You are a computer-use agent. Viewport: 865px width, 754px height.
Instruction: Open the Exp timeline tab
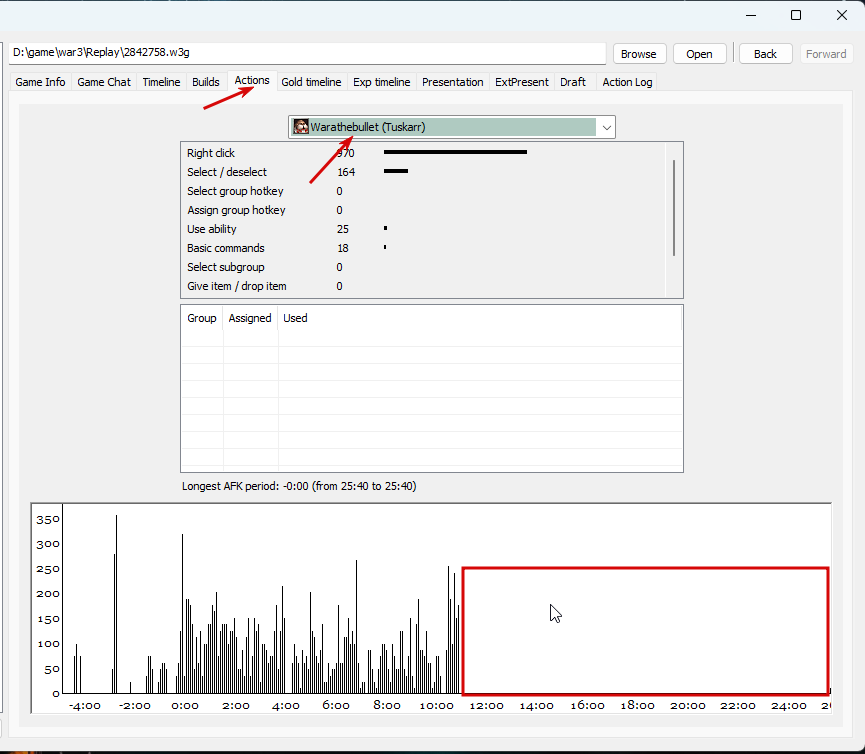point(382,82)
